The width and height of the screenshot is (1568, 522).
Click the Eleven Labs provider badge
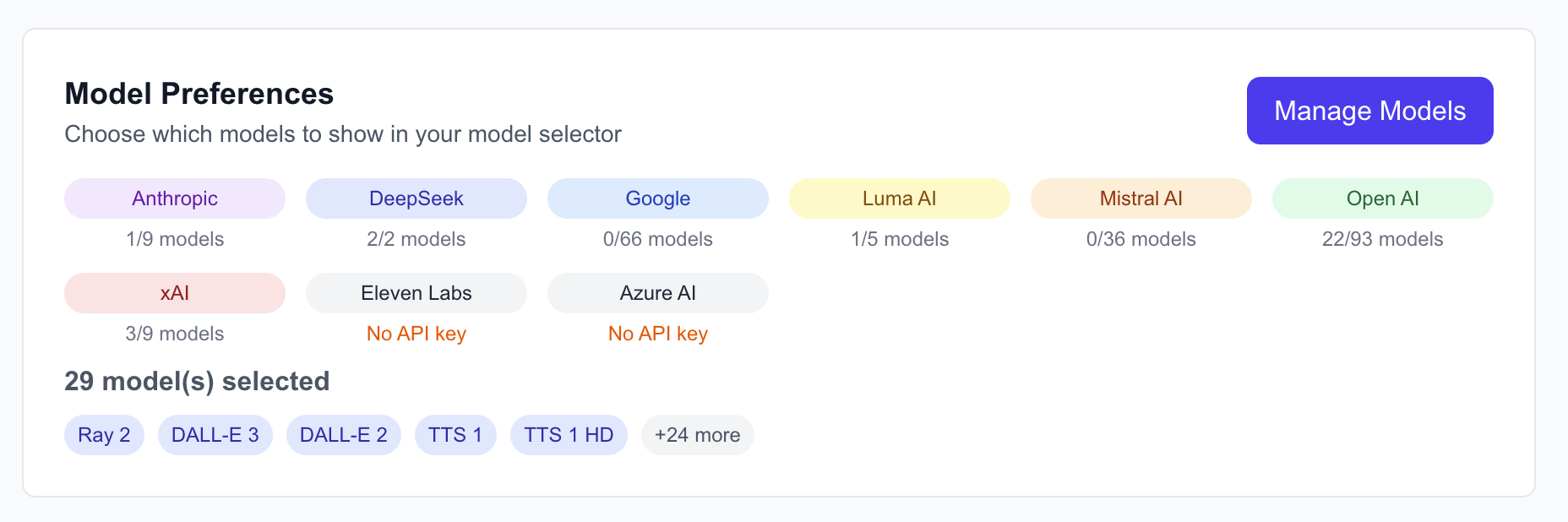click(416, 293)
